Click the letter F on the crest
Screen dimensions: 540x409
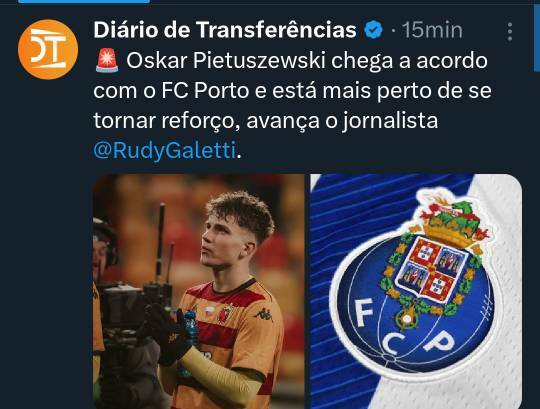click(x=364, y=312)
